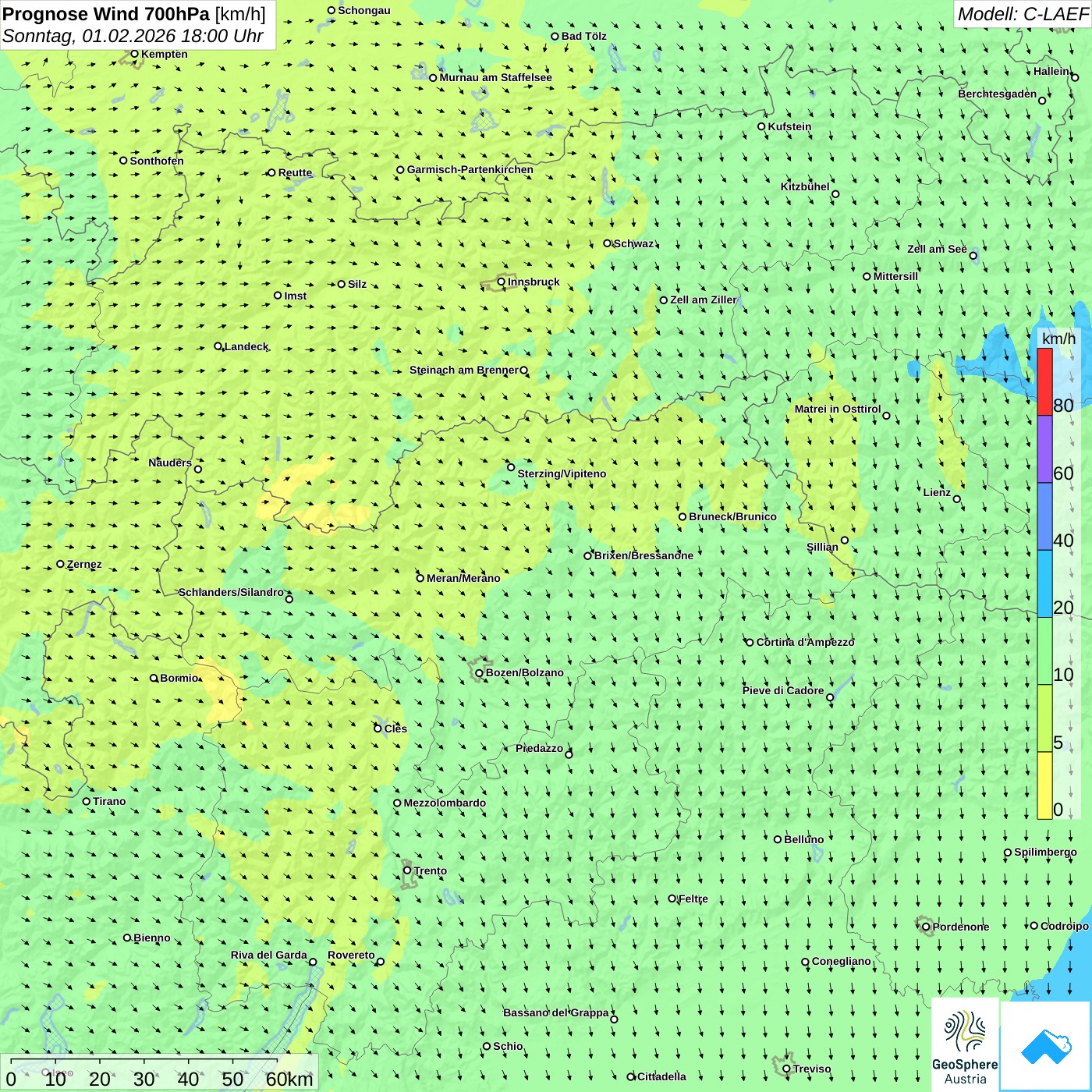Click the Codroipo label
Screen dimensions: 1092x1092
[x=1065, y=926]
